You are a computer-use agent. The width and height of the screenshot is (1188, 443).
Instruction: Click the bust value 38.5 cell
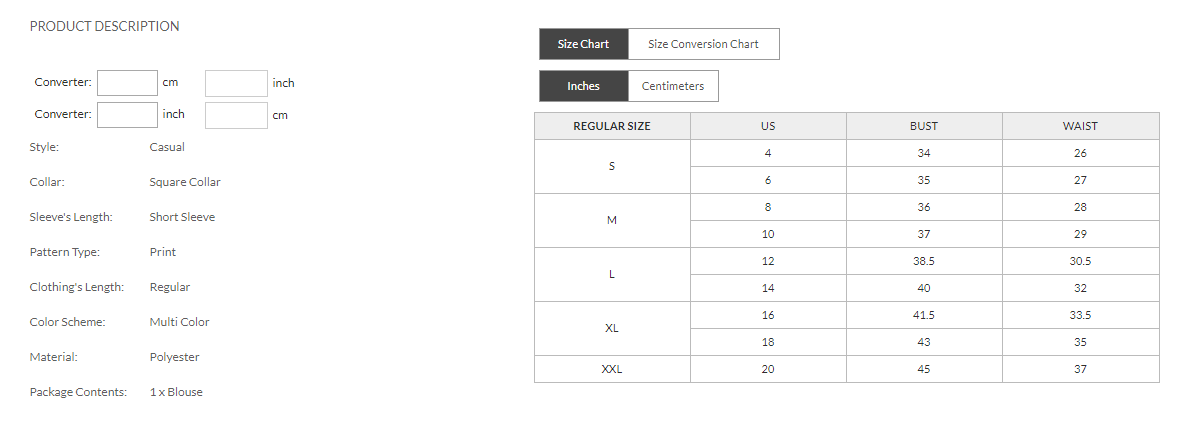click(x=923, y=261)
